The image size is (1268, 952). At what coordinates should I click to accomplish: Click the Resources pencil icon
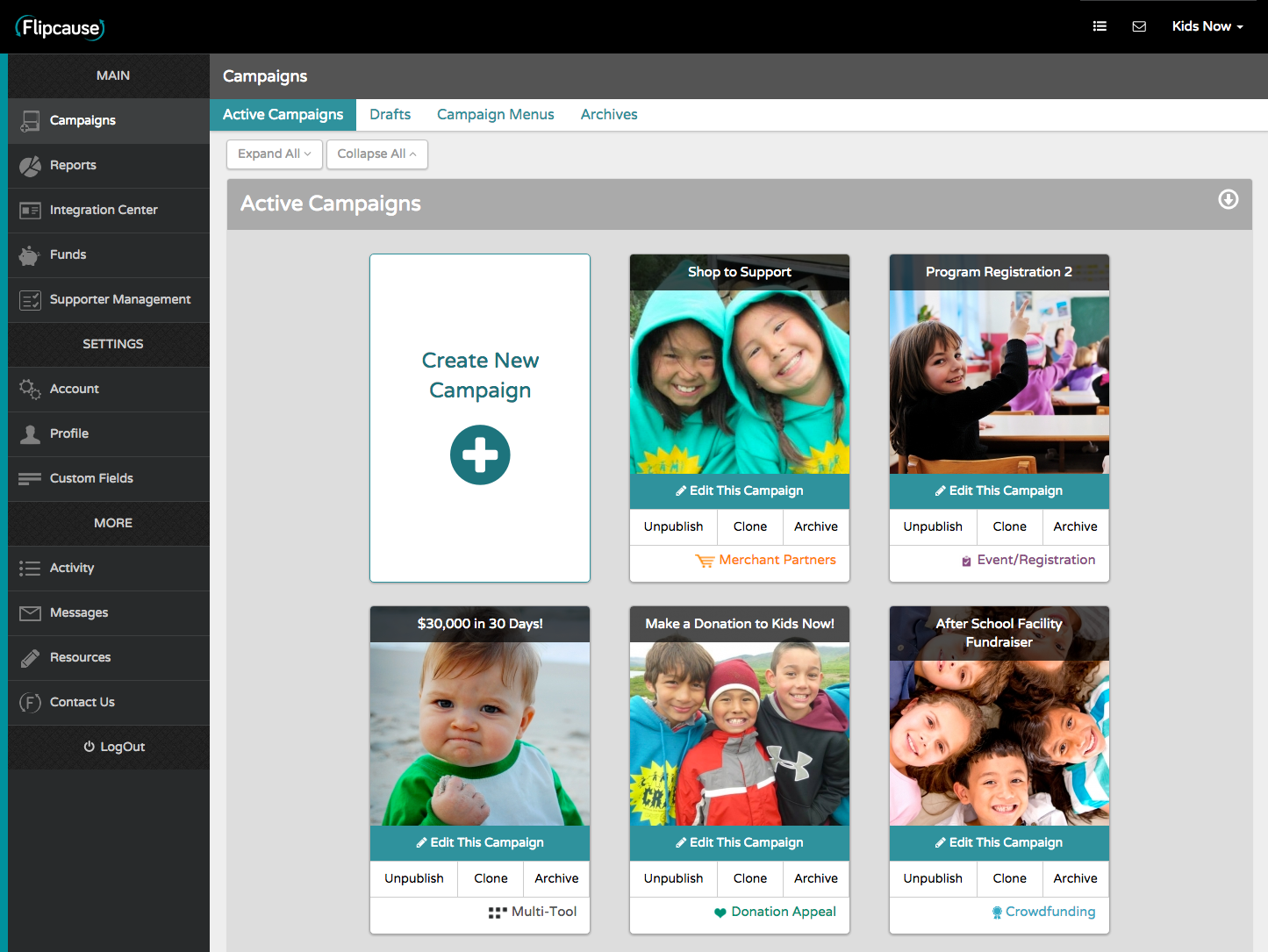click(29, 657)
